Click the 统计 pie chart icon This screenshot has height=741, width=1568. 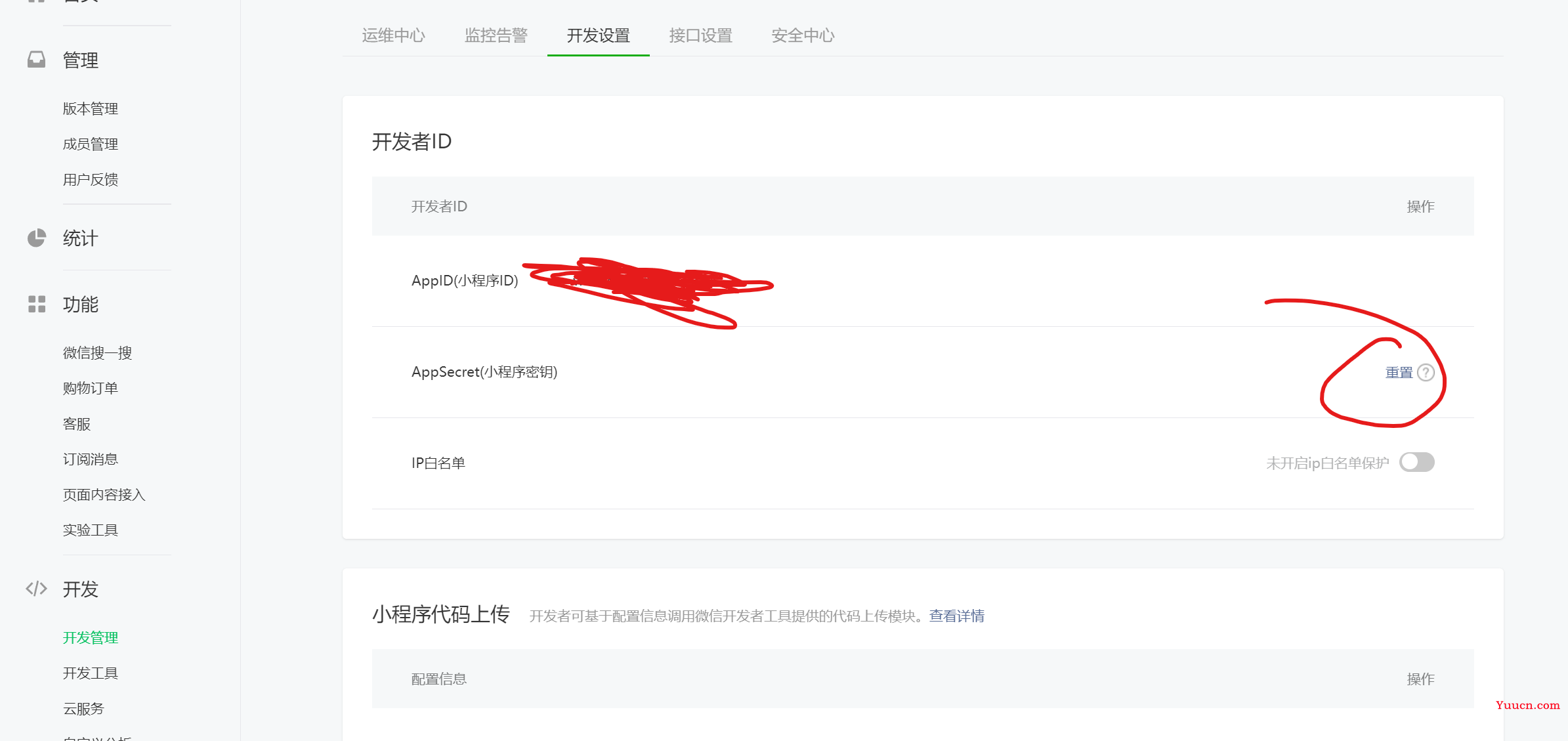tap(37, 238)
